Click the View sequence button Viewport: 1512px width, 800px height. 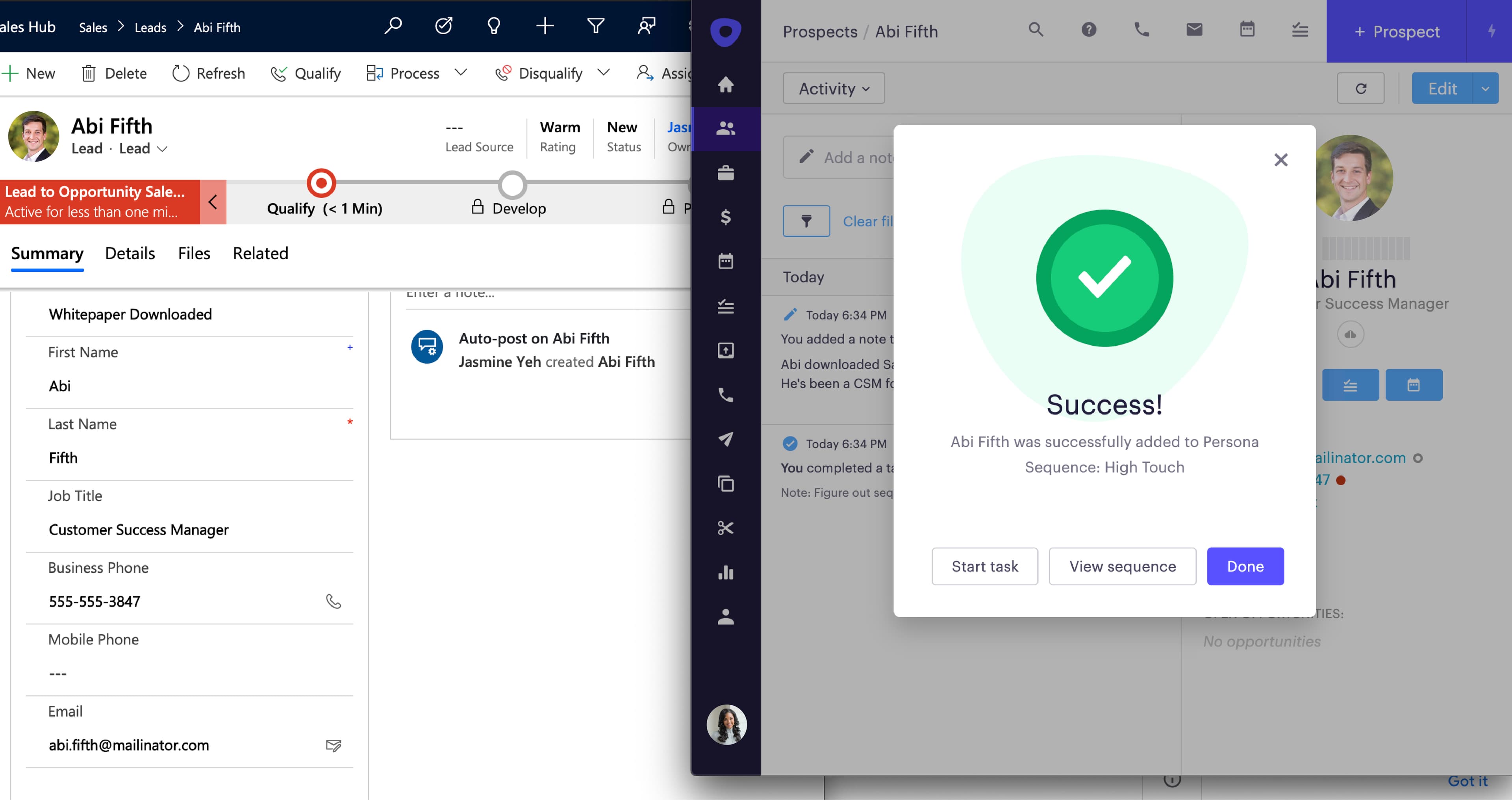pyautogui.click(x=1122, y=566)
